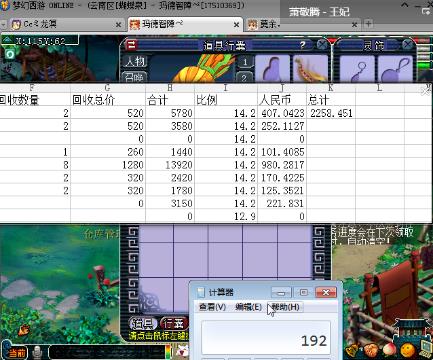Close the 玛德智障~ tab
Image resolution: width=433 pixels, height=360 pixels.
click(x=236, y=25)
